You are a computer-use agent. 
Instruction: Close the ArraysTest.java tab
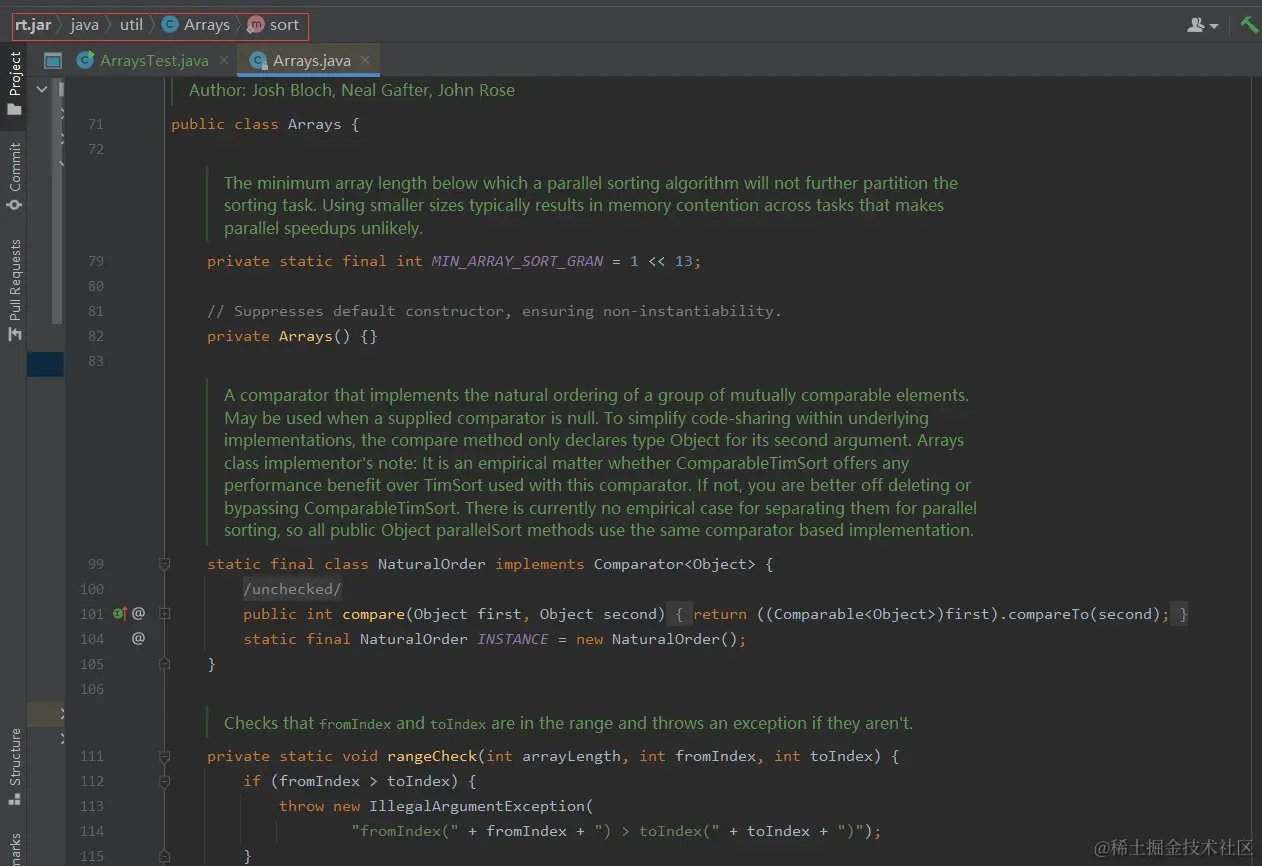[x=224, y=61]
